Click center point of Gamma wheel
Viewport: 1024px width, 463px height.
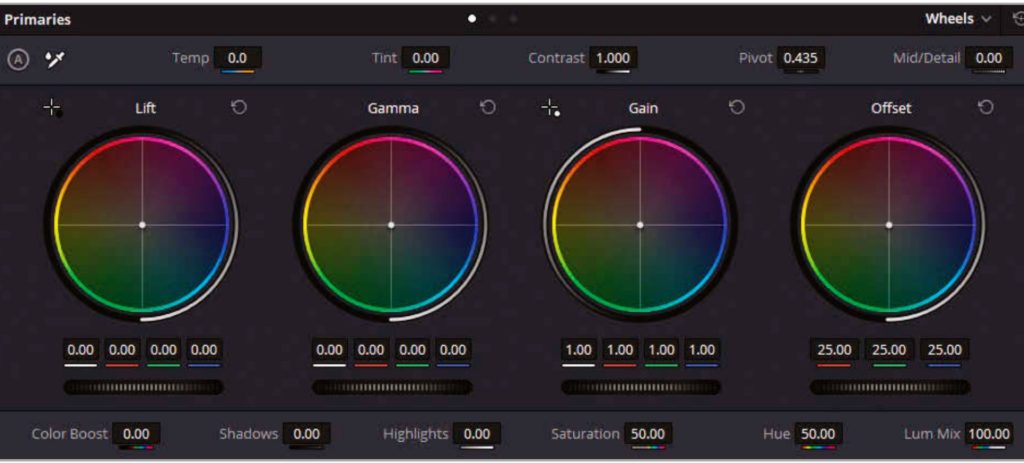[x=391, y=225]
